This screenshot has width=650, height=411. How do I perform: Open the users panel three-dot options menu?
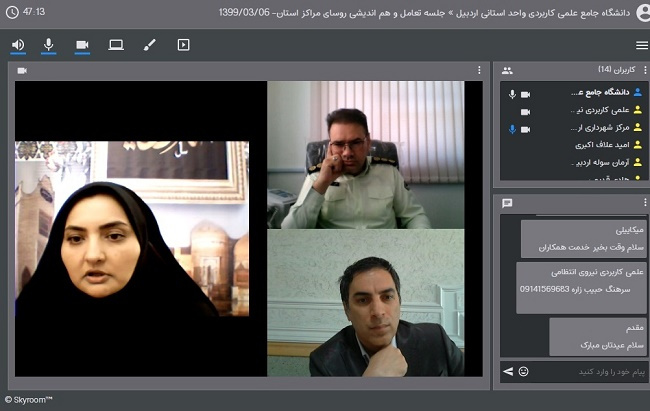[x=642, y=70]
